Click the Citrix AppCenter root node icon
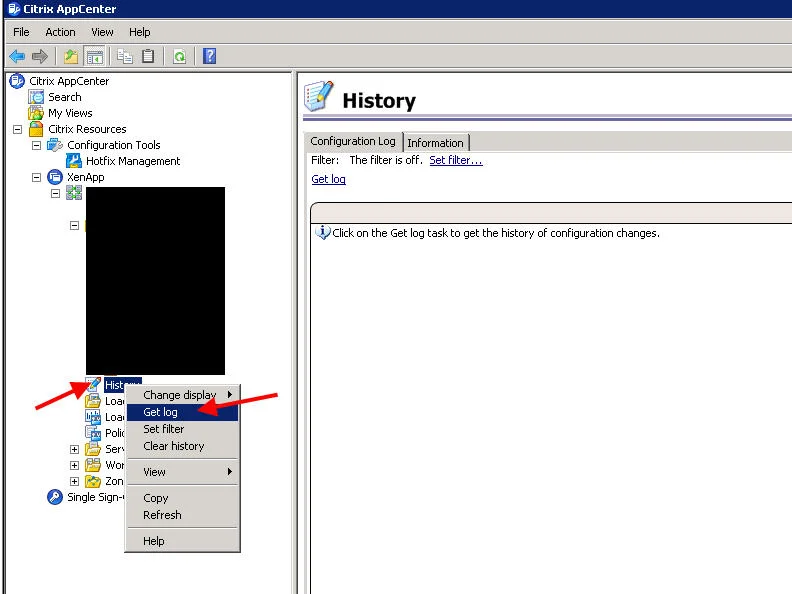Viewport: 792px width, 594px height. click(17, 81)
